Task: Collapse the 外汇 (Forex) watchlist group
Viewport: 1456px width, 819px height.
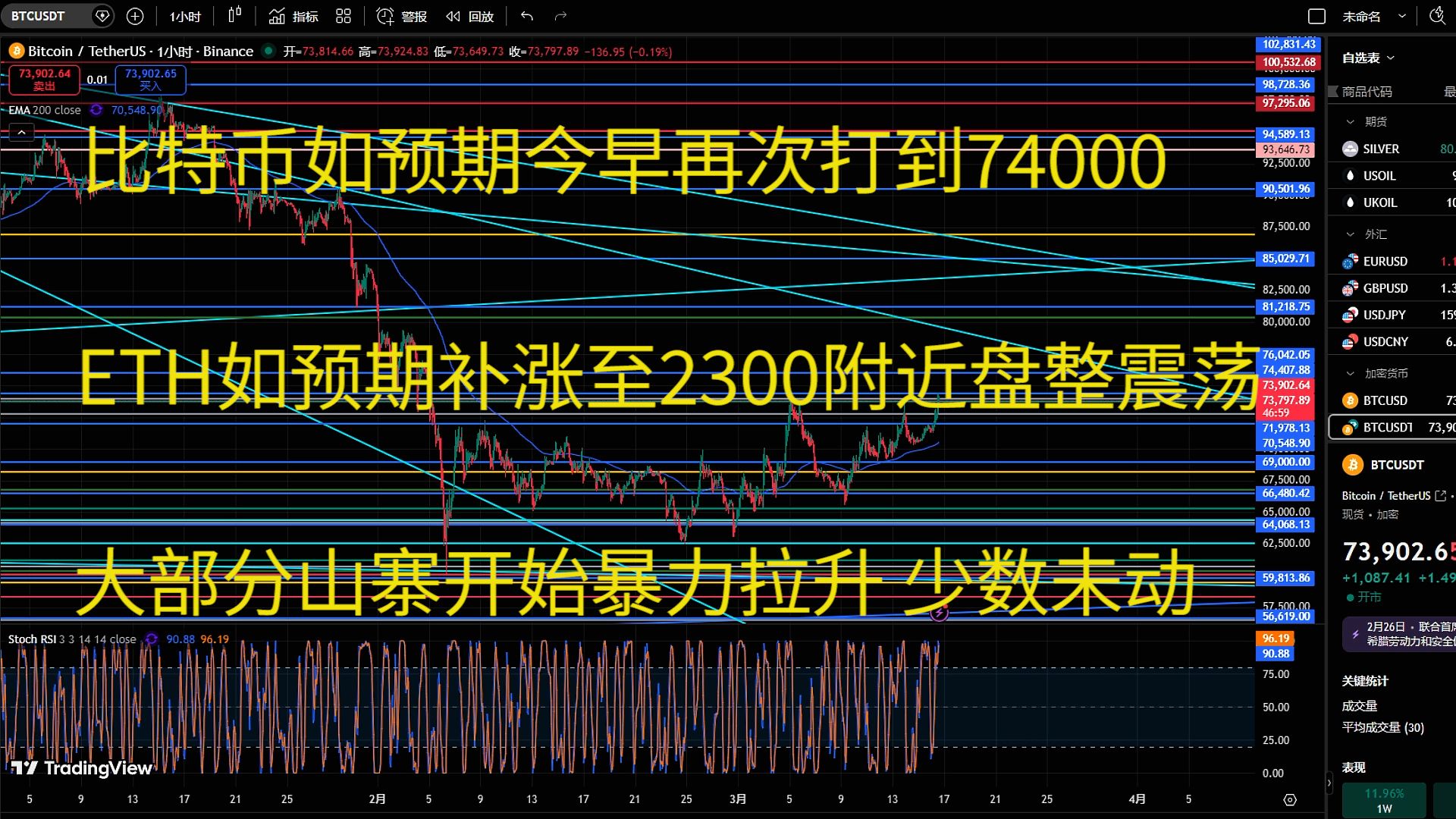Action: click(x=1351, y=234)
